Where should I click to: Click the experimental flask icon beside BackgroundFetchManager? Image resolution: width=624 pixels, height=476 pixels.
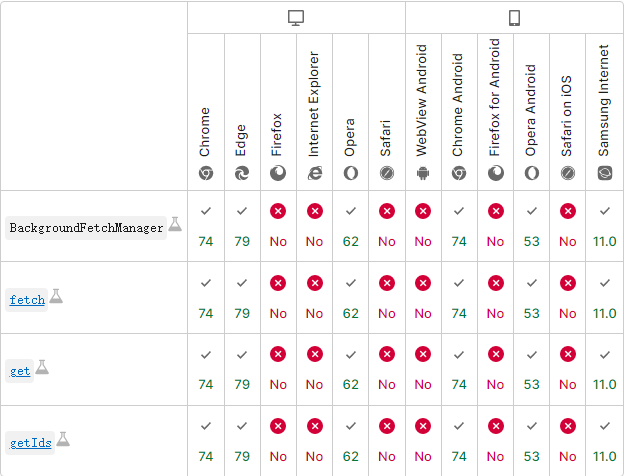tap(175, 225)
